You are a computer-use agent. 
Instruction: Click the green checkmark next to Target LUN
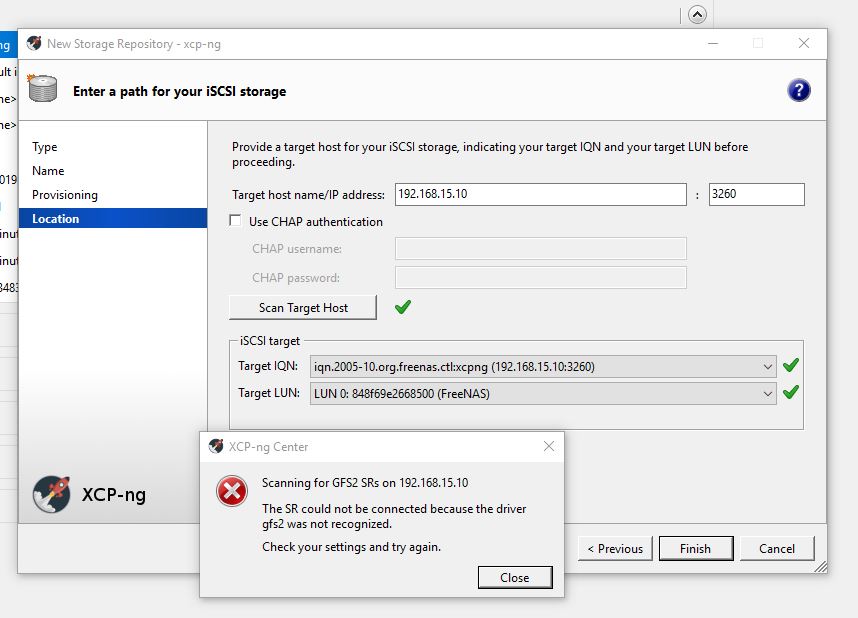[x=791, y=392]
